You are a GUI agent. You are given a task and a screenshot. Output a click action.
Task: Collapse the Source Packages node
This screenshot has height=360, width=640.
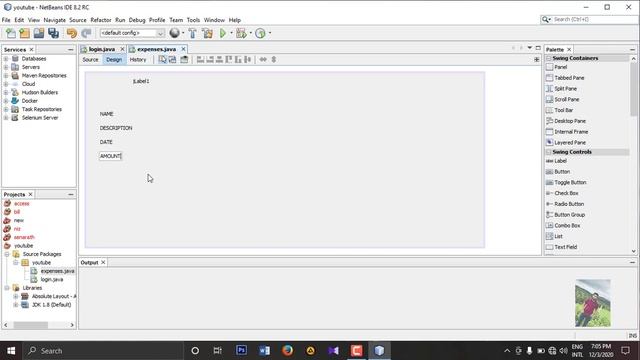7,254
